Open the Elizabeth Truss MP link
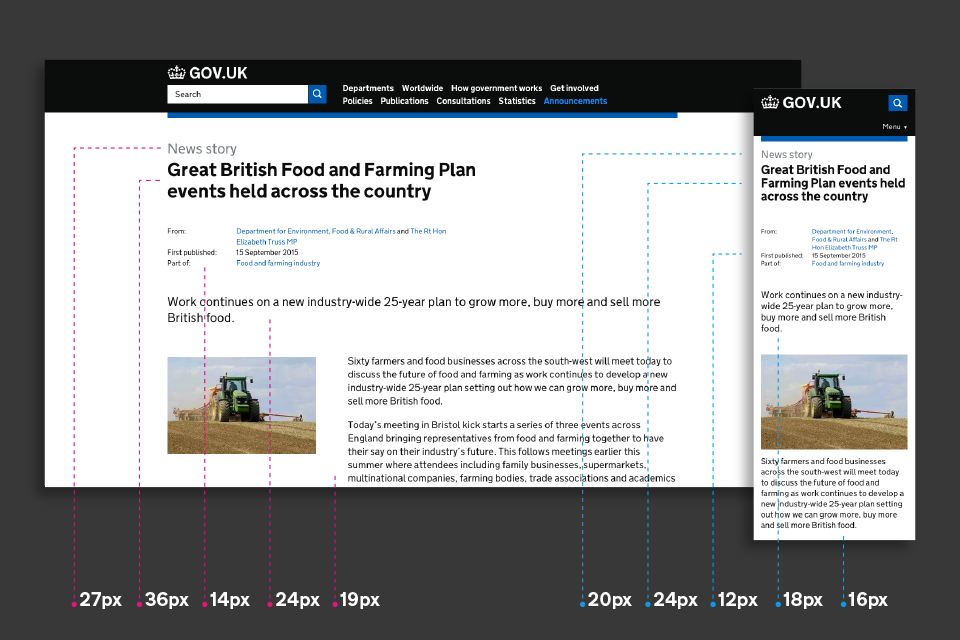Image resolution: width=960 pixels, height=640 pixels. pyautogui.click(x=267, y=242)
